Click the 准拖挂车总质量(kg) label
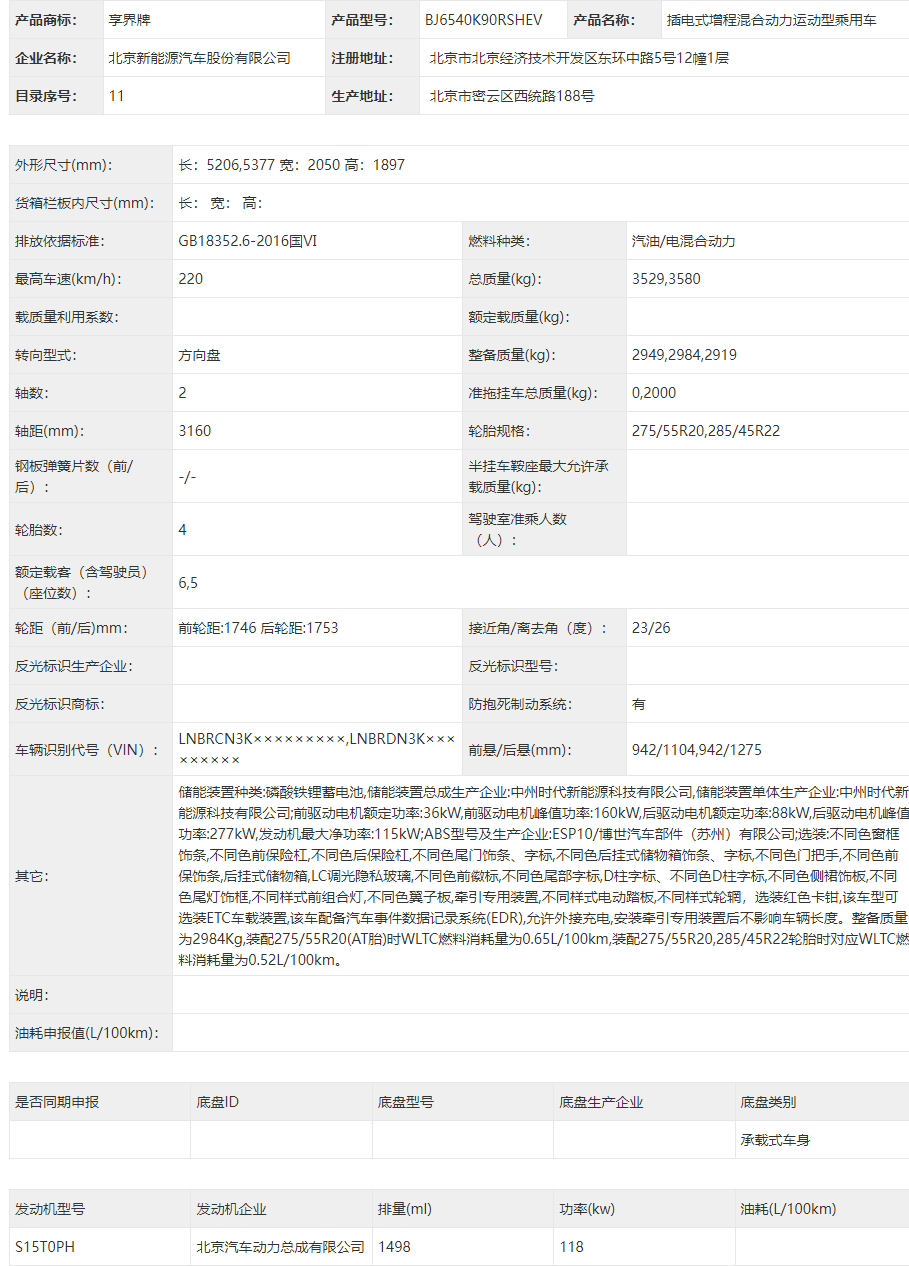This screenshot has height=1266, width=909. (x=533, y=393)
